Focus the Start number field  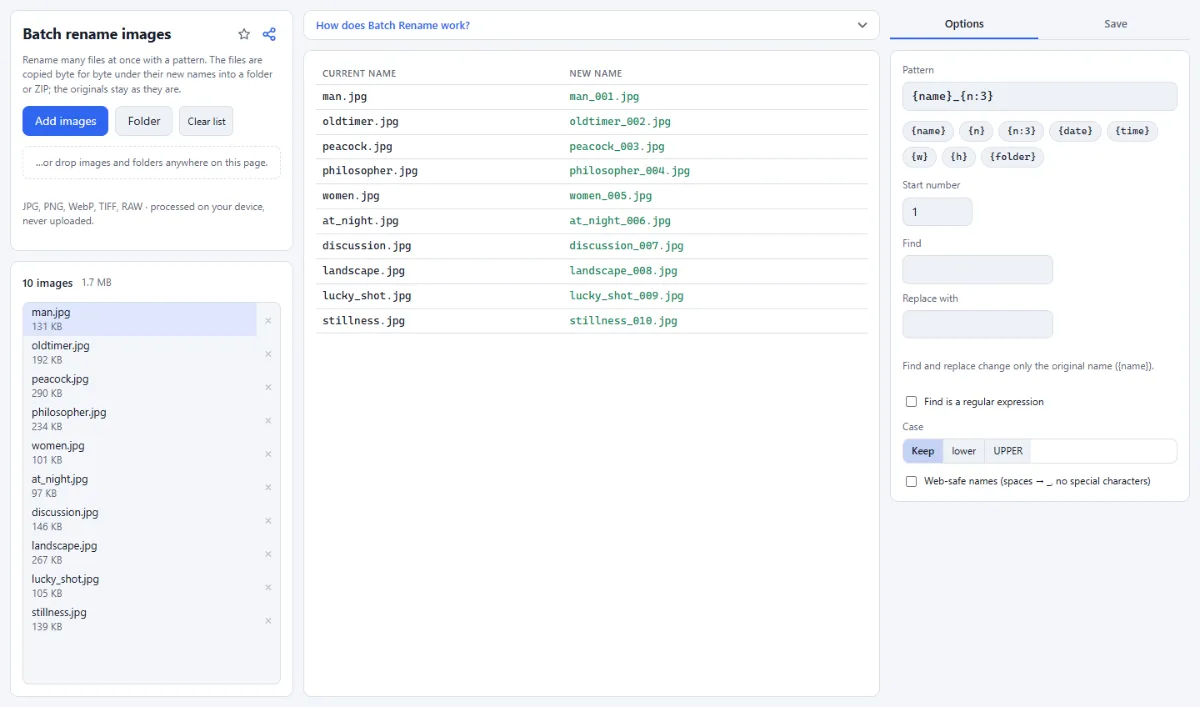click(937, 212)
